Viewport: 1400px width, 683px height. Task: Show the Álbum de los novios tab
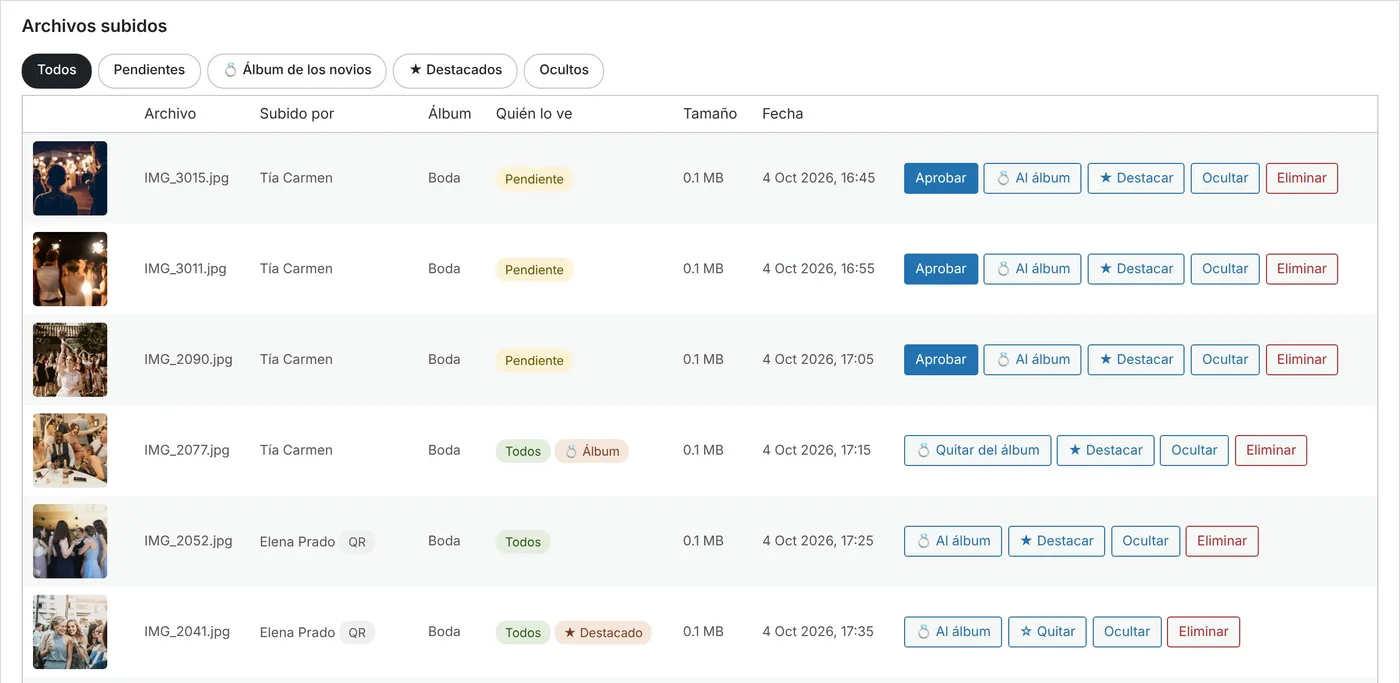297,70
